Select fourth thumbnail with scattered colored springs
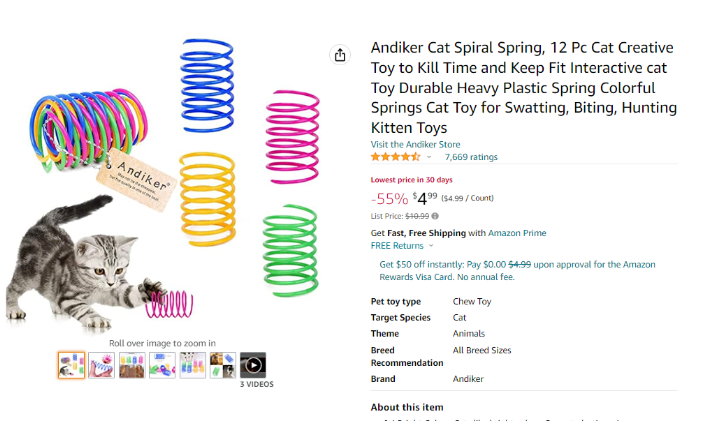Screen dimensions: 711x432 coord(162,365)
